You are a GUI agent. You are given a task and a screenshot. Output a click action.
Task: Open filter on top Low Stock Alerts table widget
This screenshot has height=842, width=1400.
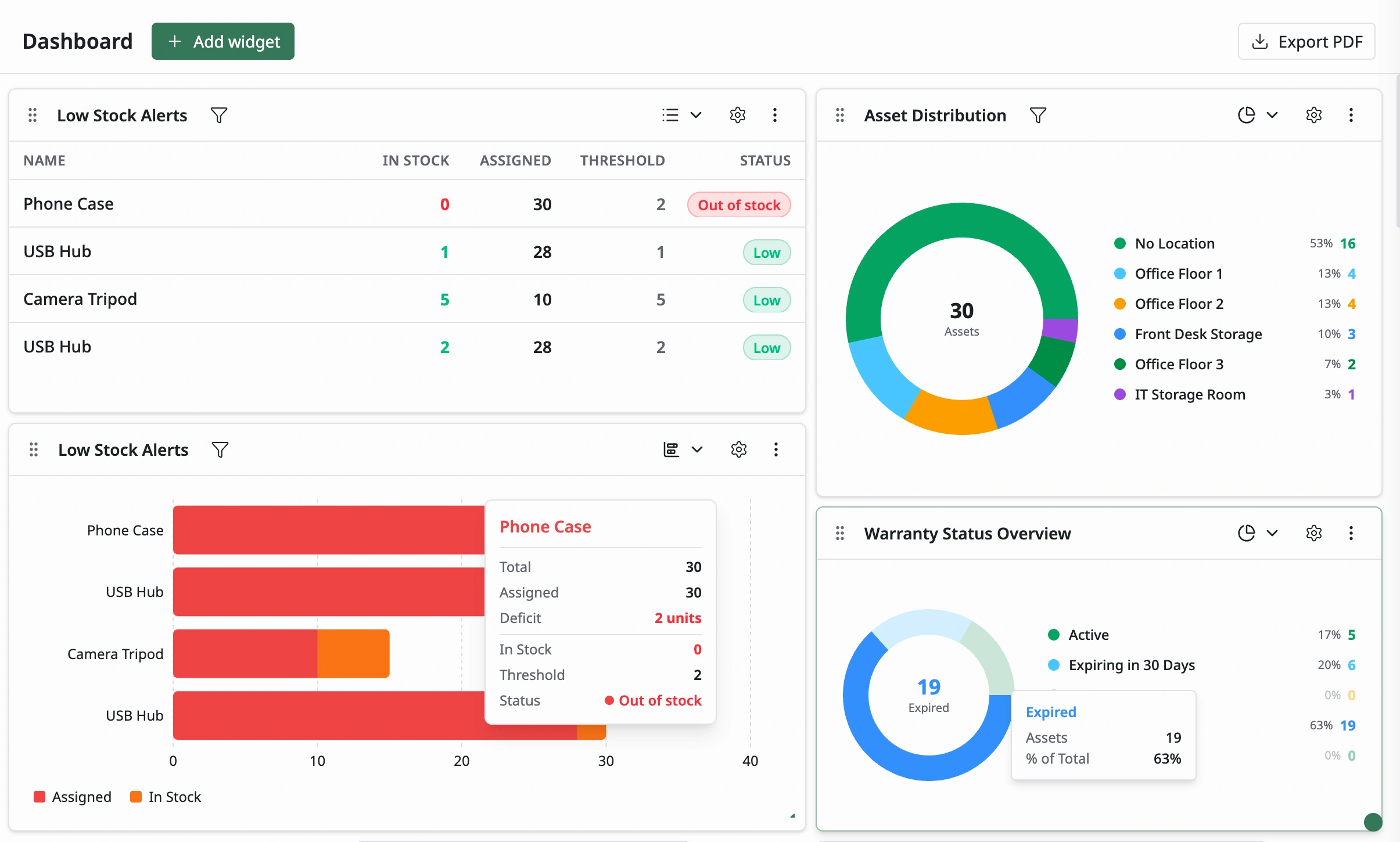click(x=219, y=115)
